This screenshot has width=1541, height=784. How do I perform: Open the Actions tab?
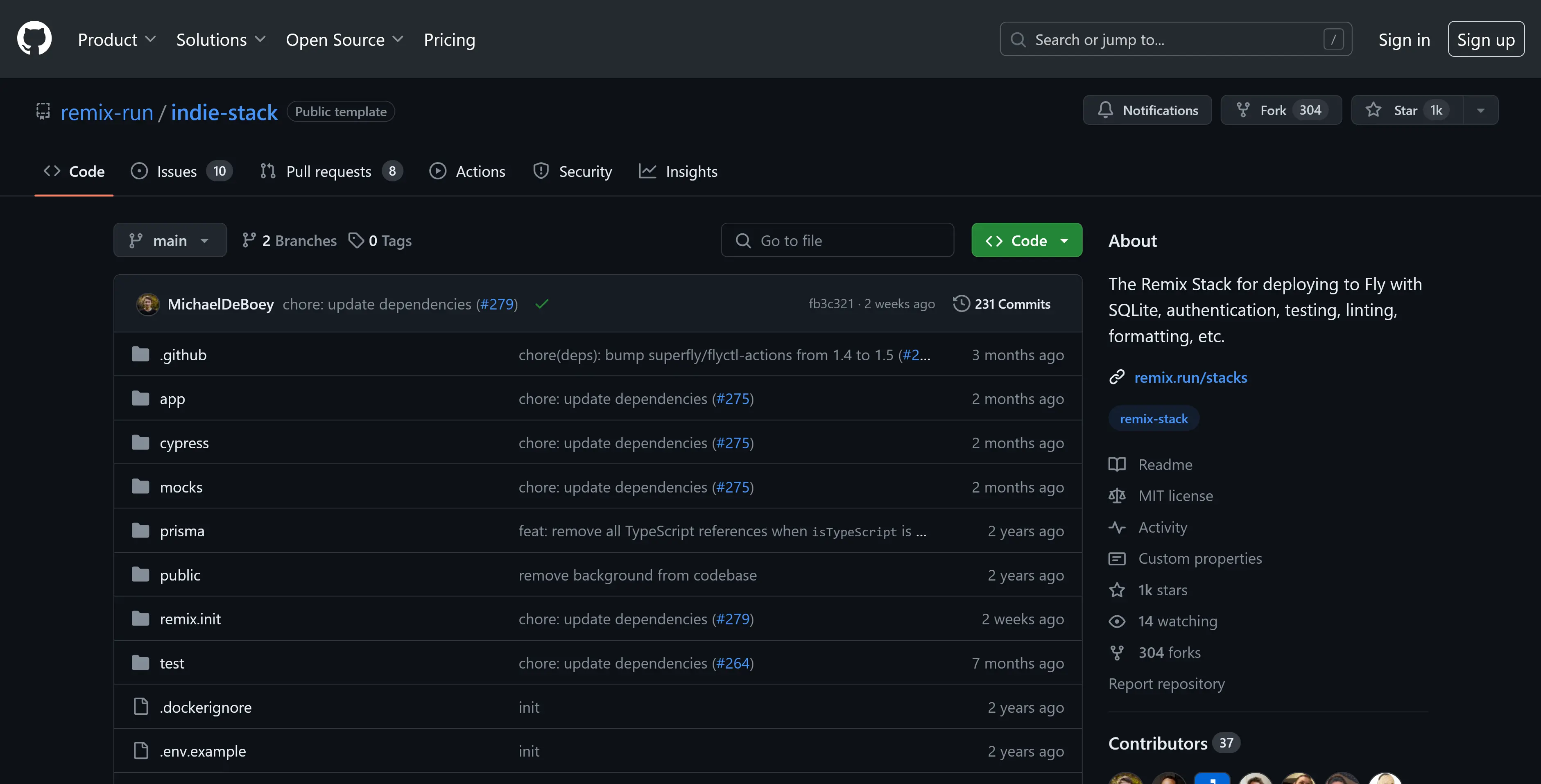[x=468, y=172]
